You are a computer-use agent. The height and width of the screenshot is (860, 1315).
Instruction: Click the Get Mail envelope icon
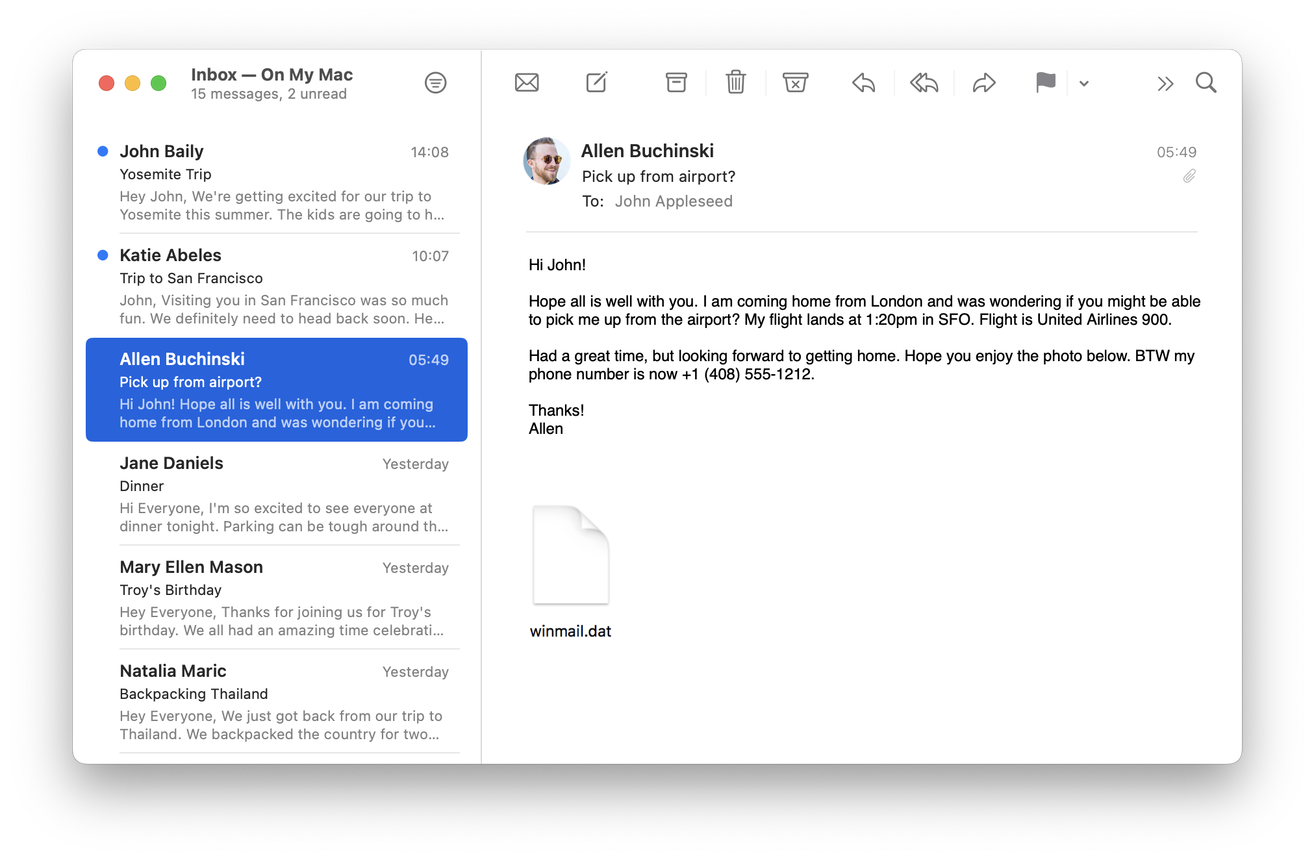[527, 83]
